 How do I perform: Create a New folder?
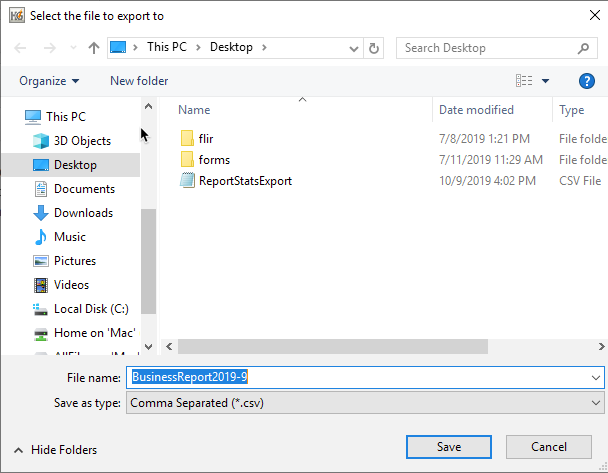tap(139, 81)
